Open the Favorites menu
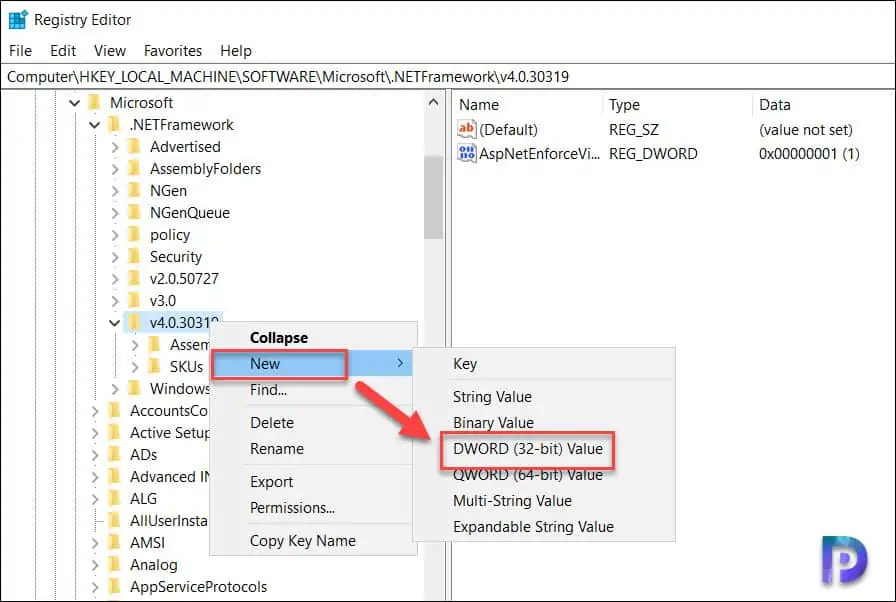The height and width of the screenshot is (602, 896). coord(173,51)
